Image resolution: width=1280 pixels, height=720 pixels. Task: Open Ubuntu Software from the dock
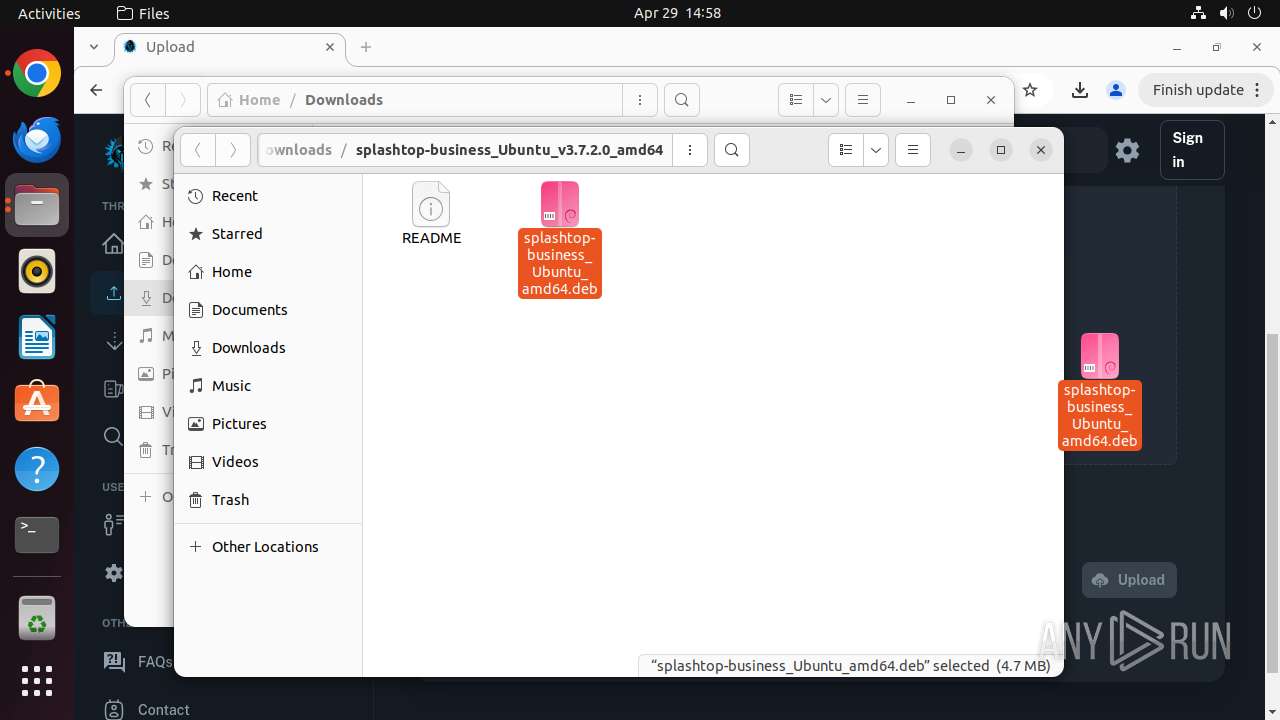coord(37,402)
